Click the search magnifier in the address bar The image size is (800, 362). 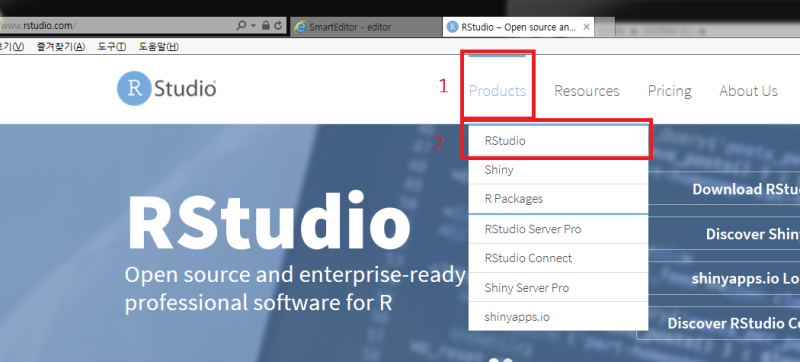point(241,25)
